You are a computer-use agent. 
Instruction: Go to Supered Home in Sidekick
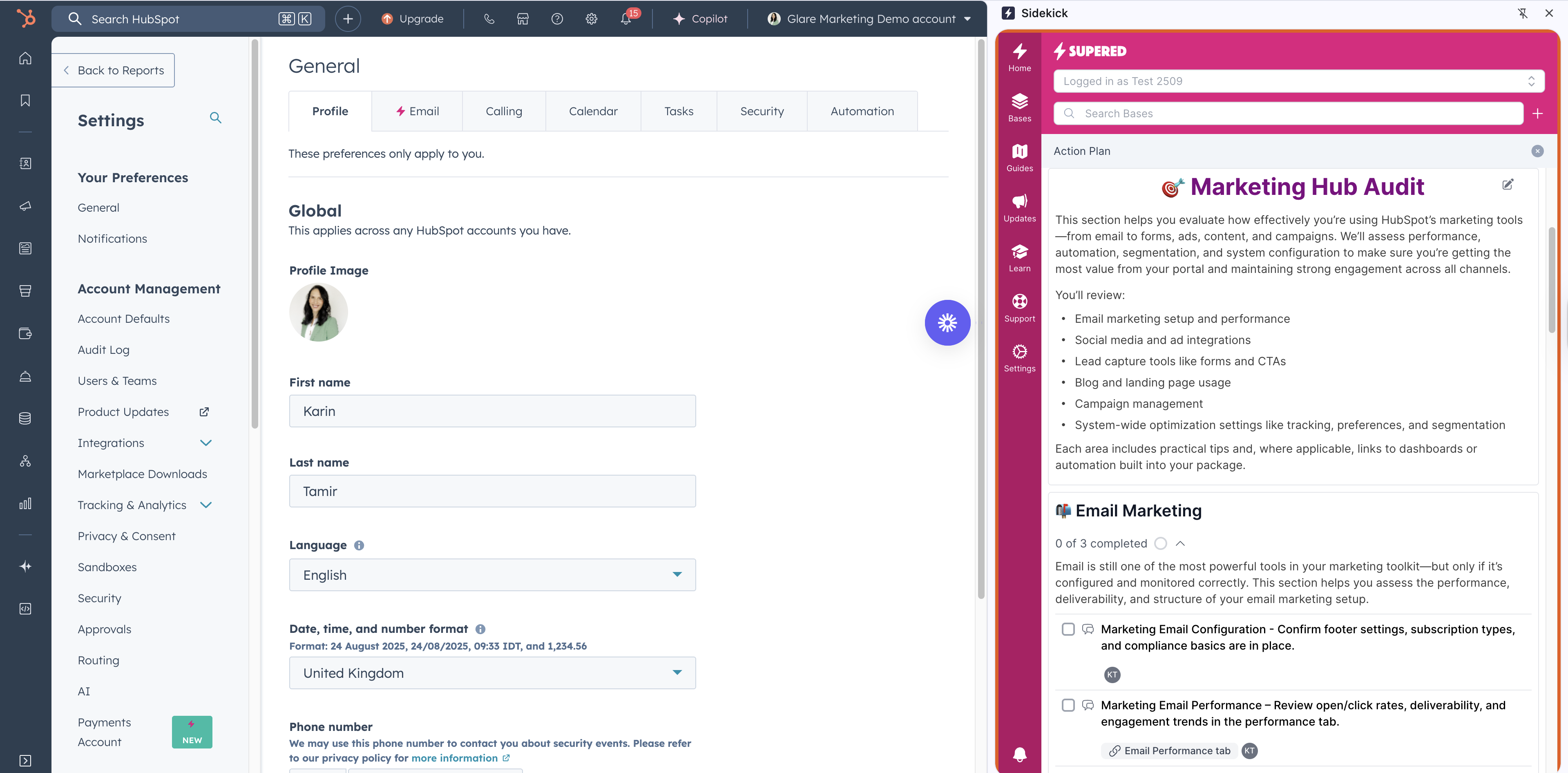pos(1020,57)
